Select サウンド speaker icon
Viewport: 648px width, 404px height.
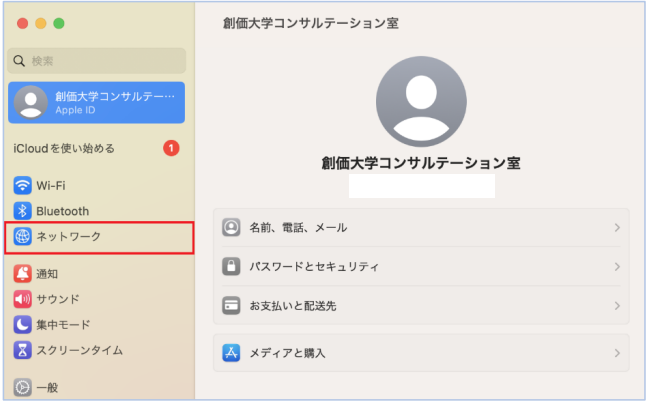22,299
